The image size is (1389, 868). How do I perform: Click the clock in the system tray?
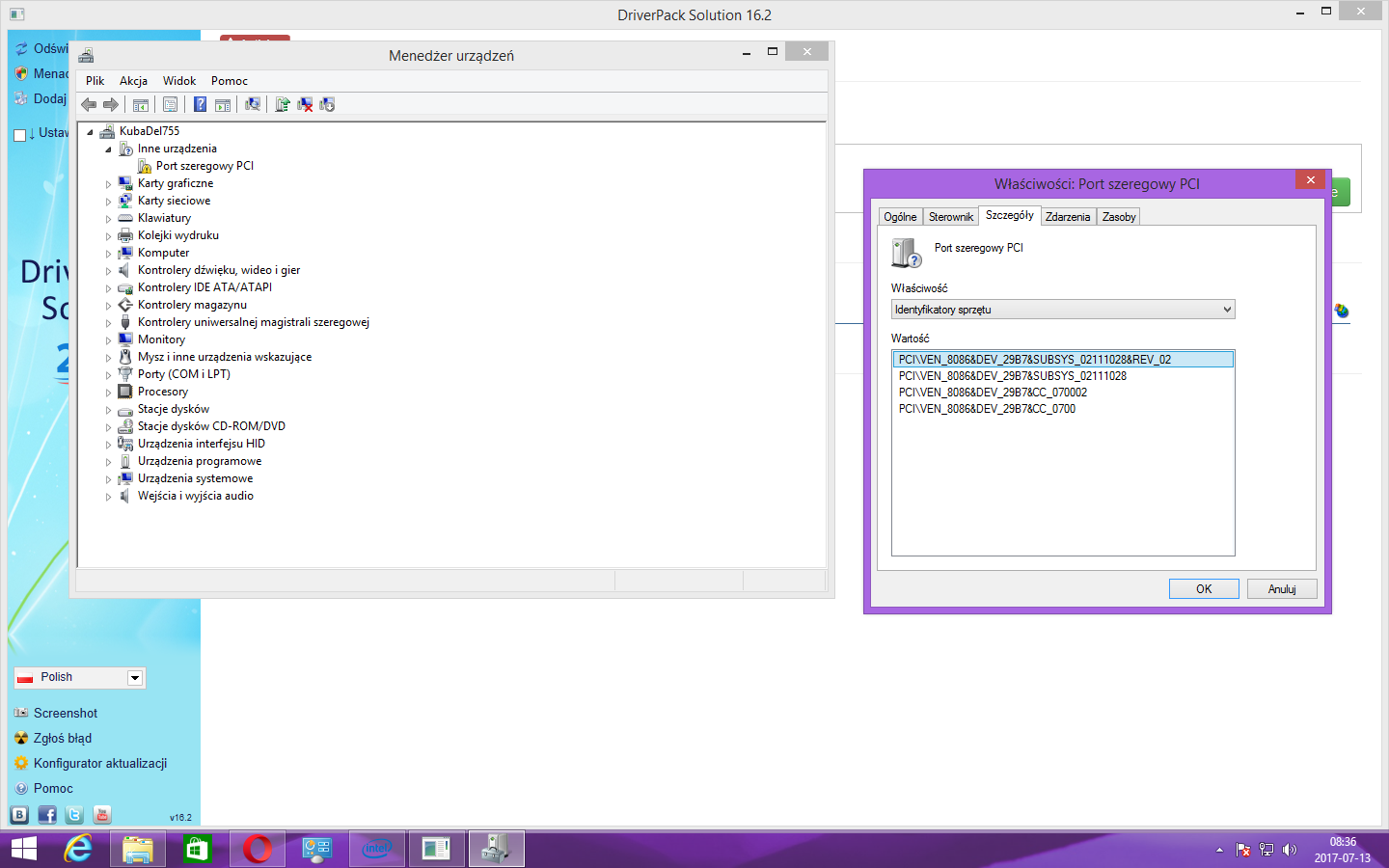[x=1342, y=850]
